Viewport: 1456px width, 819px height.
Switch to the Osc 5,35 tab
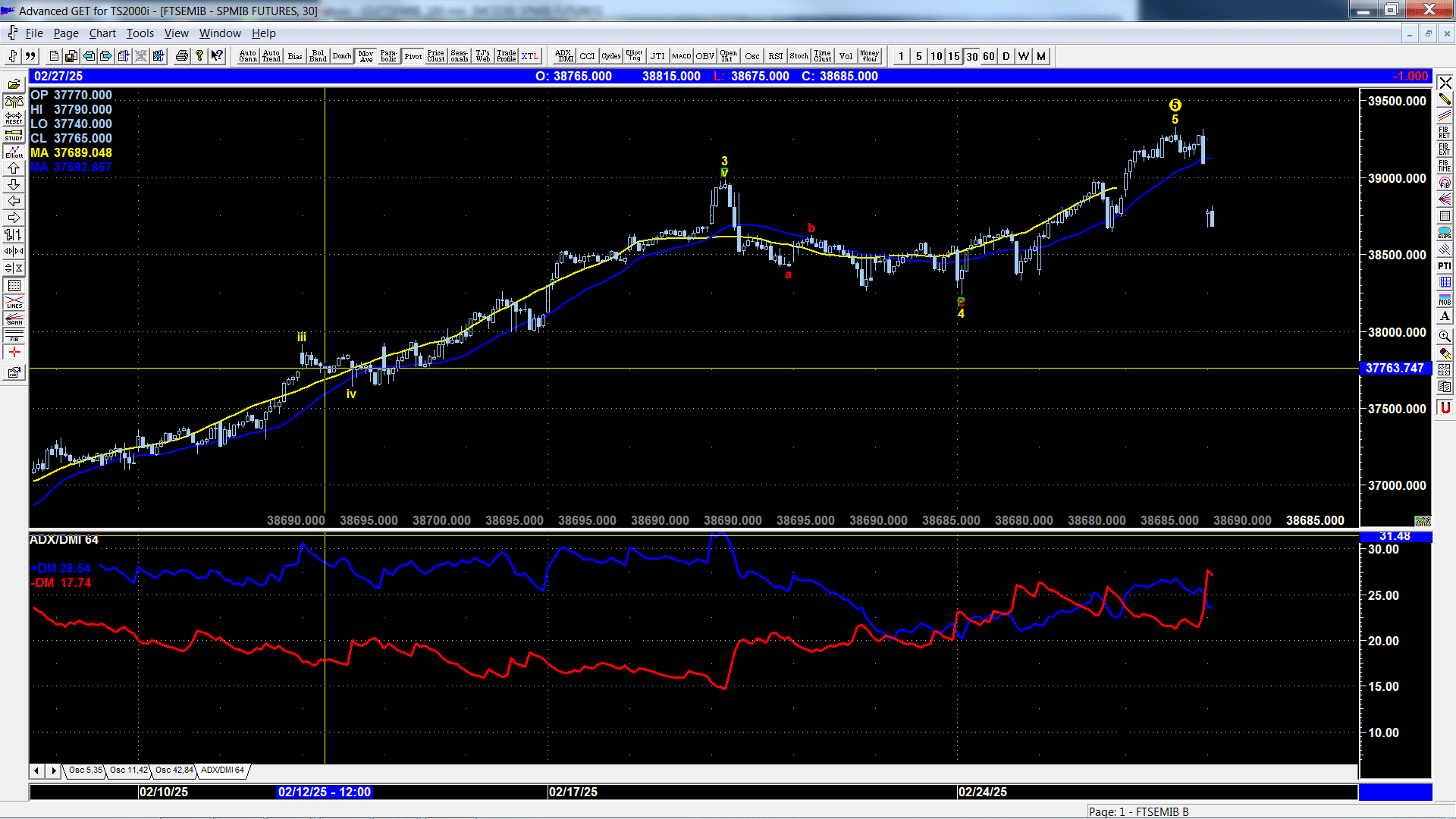pos(85,770)
